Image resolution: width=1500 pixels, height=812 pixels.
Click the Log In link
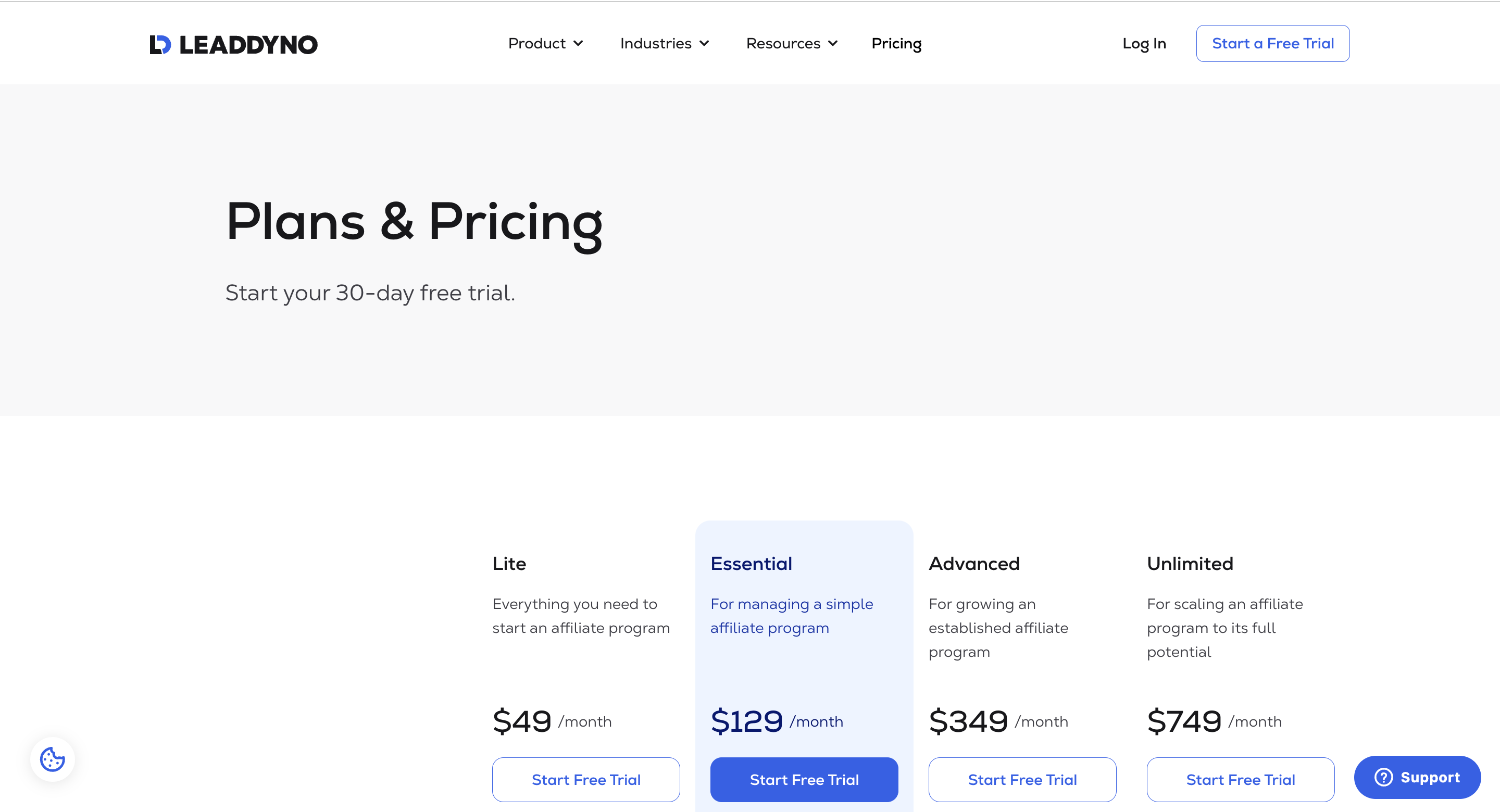click(1144, 44)
